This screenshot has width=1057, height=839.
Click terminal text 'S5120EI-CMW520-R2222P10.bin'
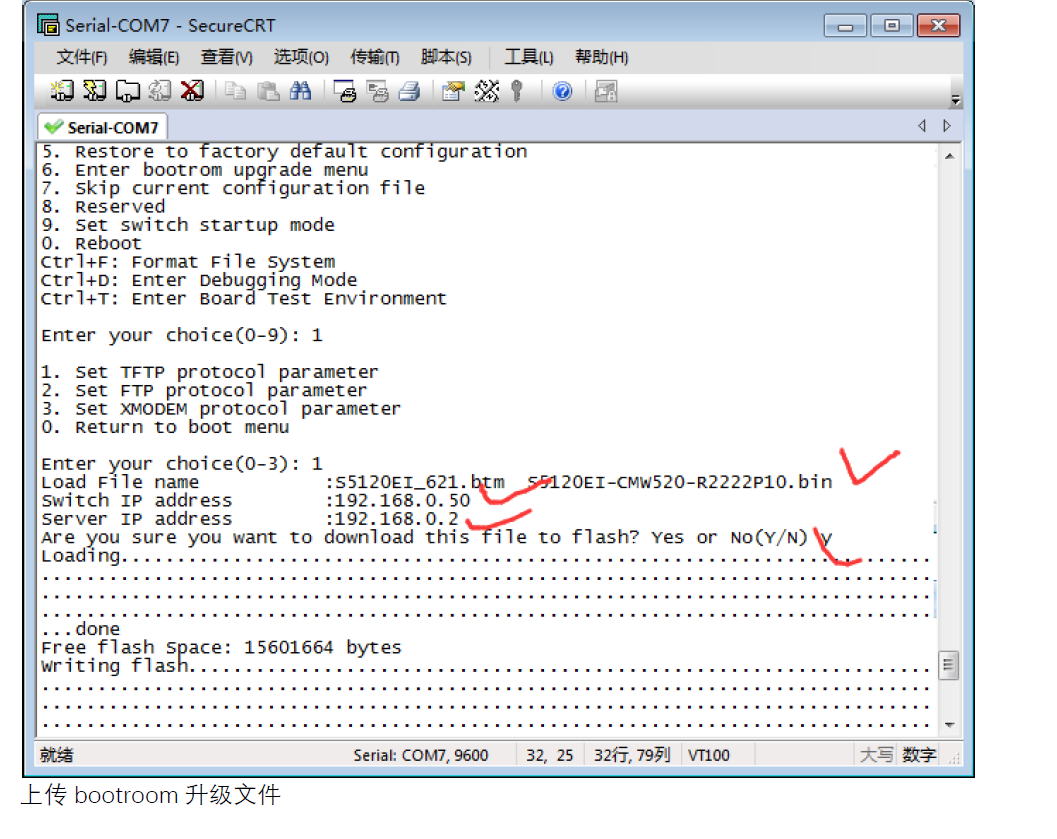(x=680, y=482)
